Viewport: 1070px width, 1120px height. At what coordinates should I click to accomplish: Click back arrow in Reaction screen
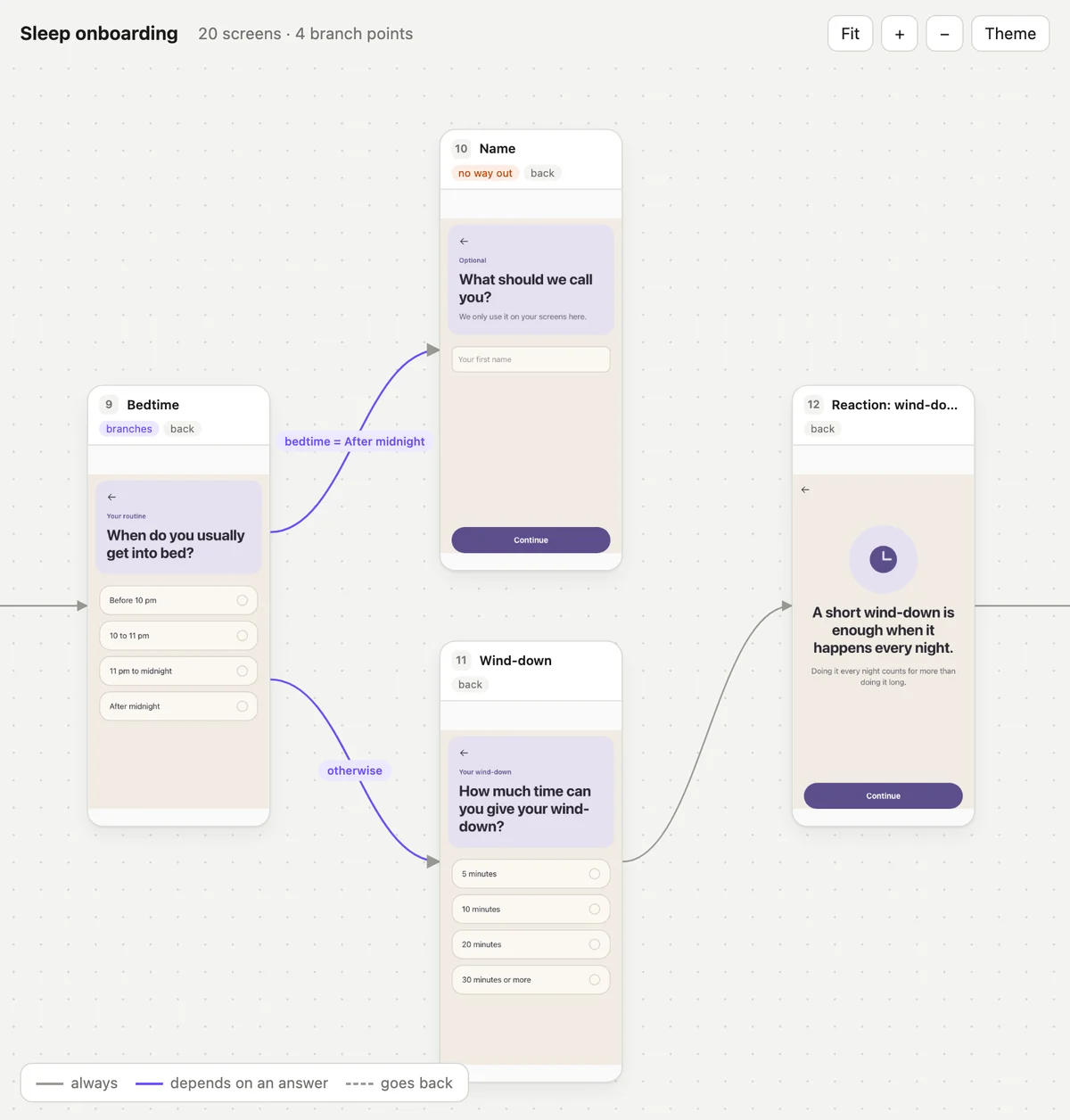point(805,490)
